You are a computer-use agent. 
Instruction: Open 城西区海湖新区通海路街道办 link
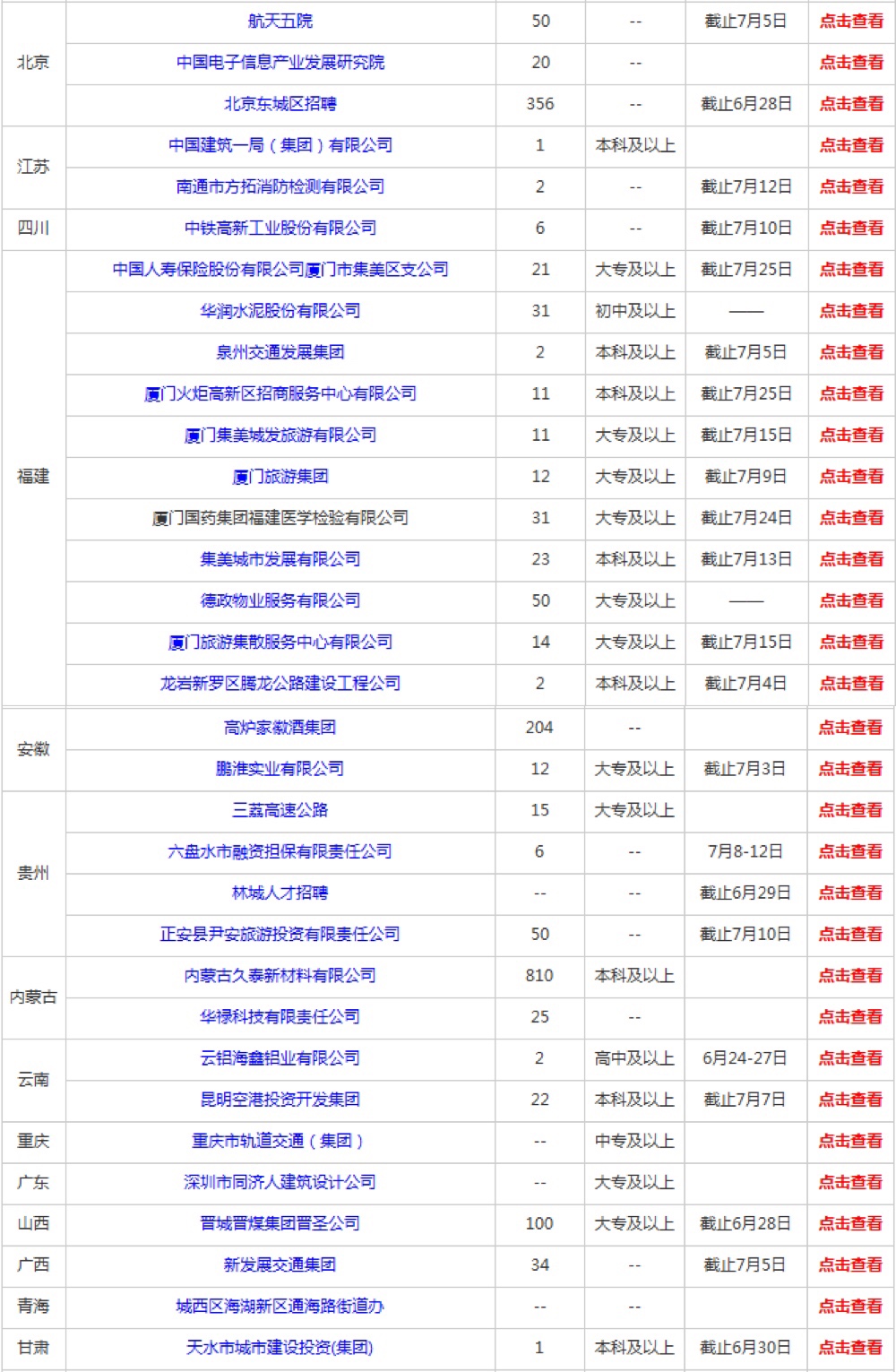[280, 1306]
